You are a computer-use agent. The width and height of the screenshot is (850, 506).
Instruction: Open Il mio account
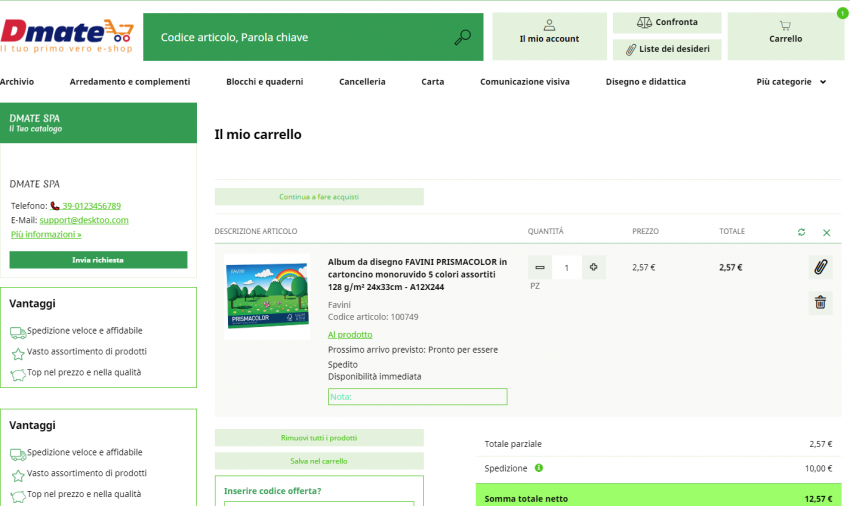point(549,36)
